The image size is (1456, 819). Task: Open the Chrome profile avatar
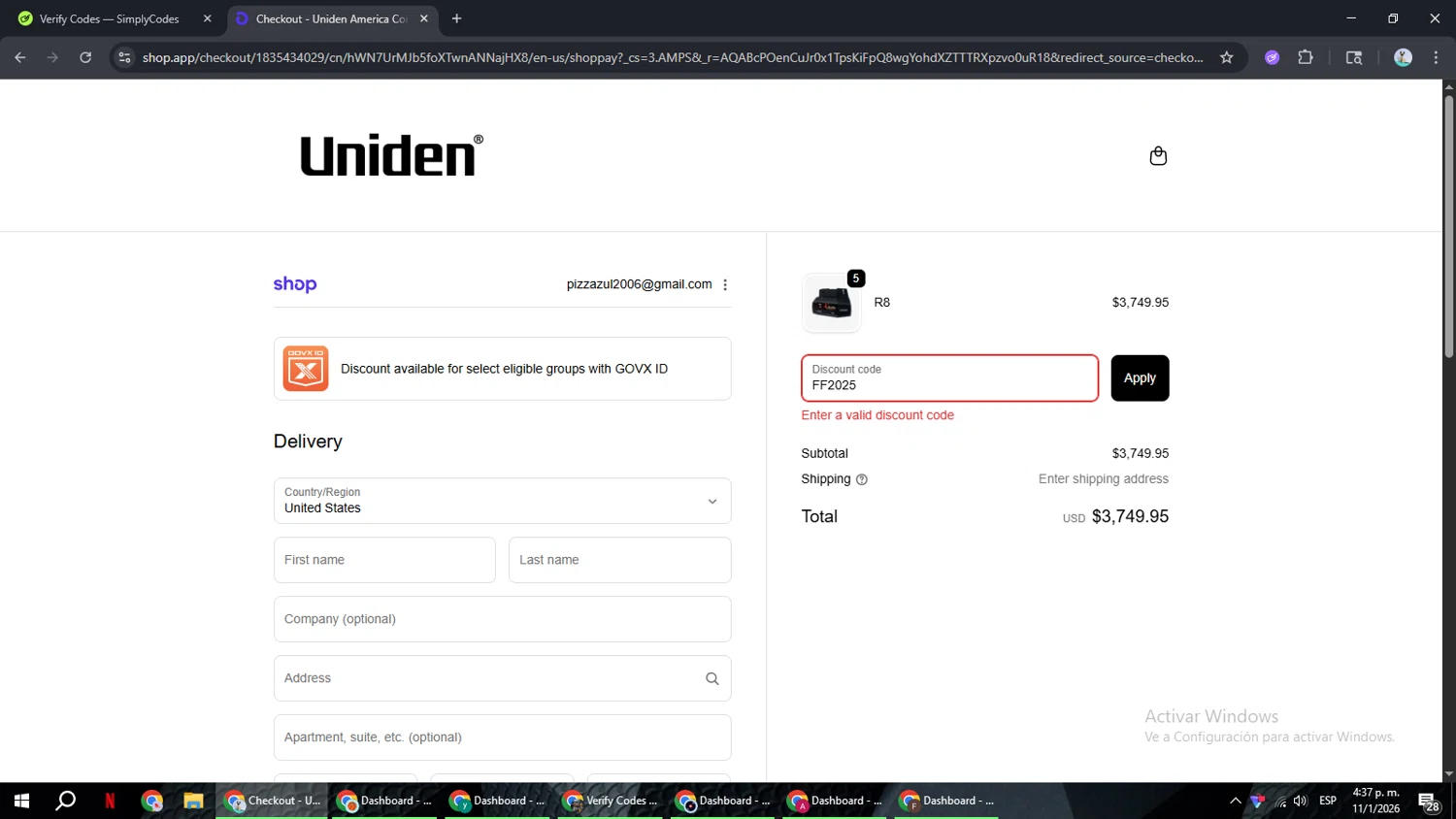pyautogui.click(x=1403, y=57)
